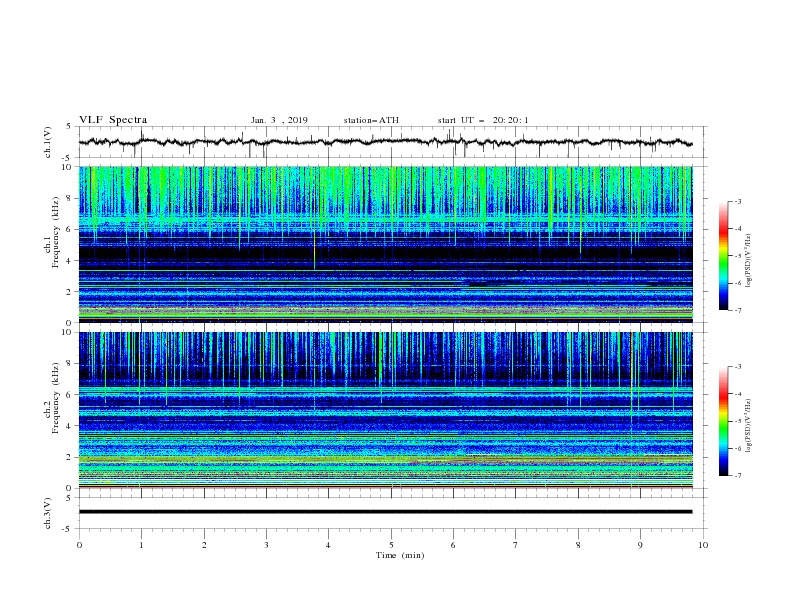This screenshot has width=792, height=612.
Task: Click the upper colorbar 'log(PSD)(V²/Hz)' label
Action: [x=749, y=261]
